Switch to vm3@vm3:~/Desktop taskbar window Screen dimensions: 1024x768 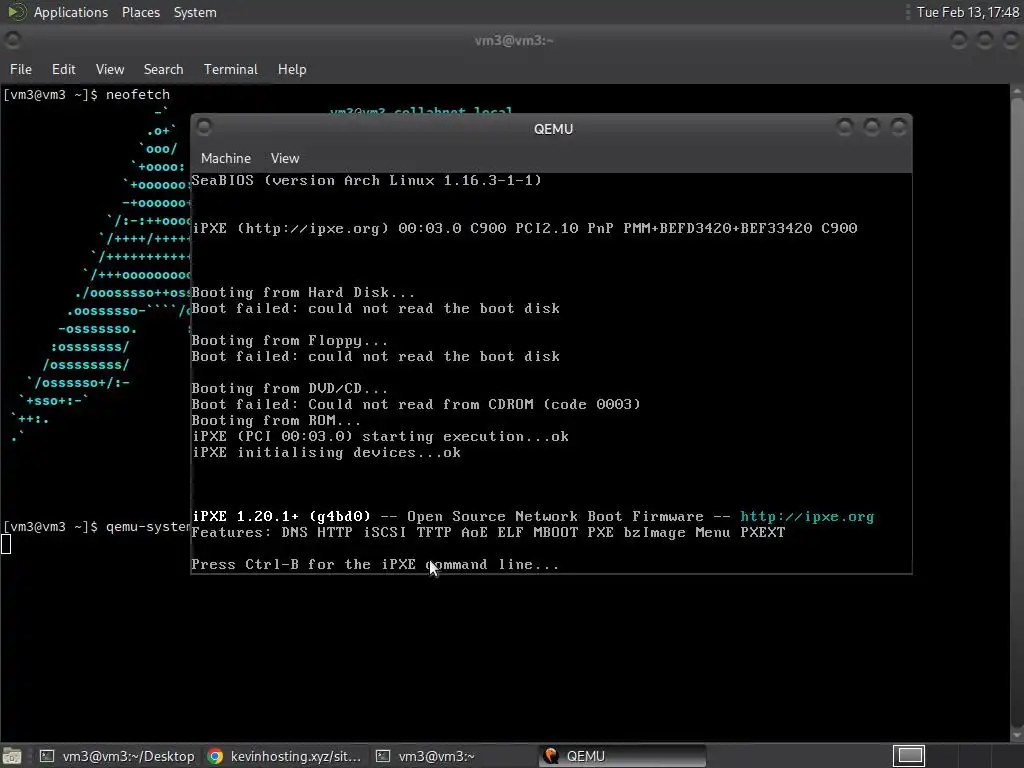tap(117, 756)
